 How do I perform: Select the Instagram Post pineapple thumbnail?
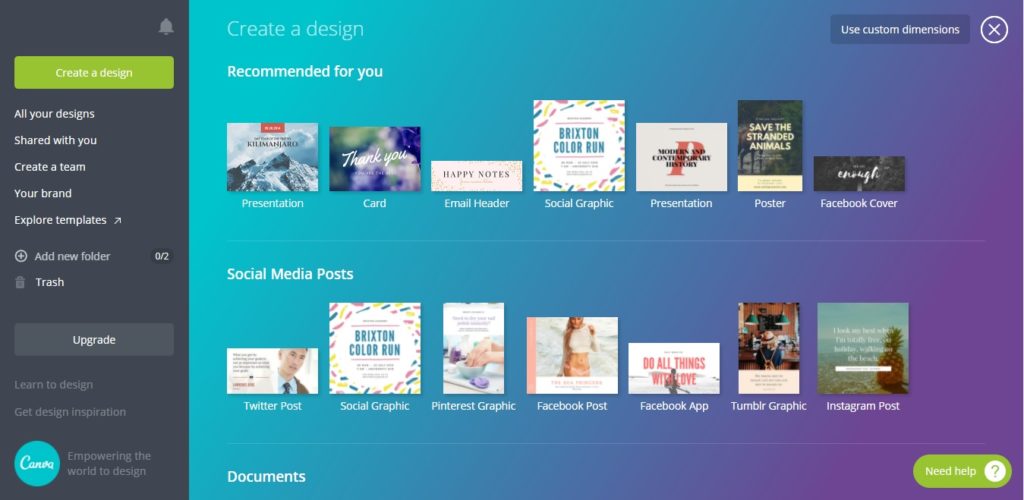(x=862, y=348)
